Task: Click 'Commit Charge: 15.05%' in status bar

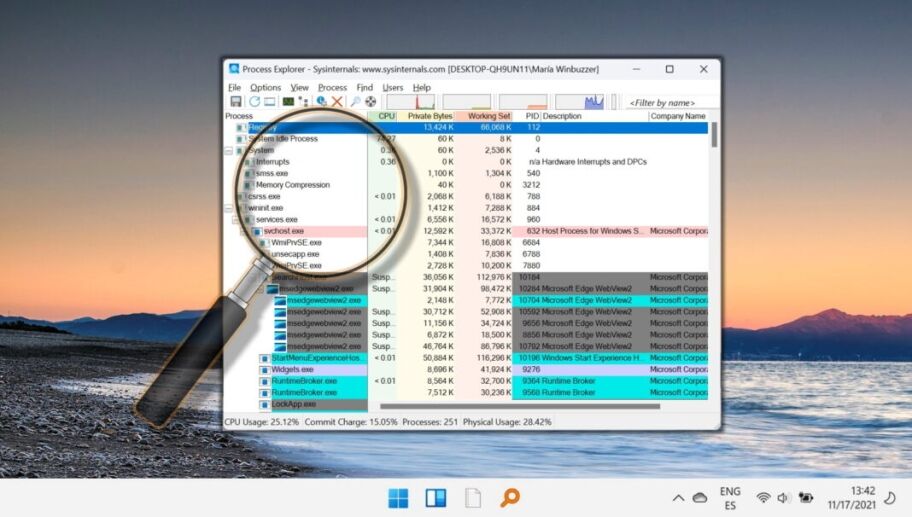Action: (x=351, y=422)
